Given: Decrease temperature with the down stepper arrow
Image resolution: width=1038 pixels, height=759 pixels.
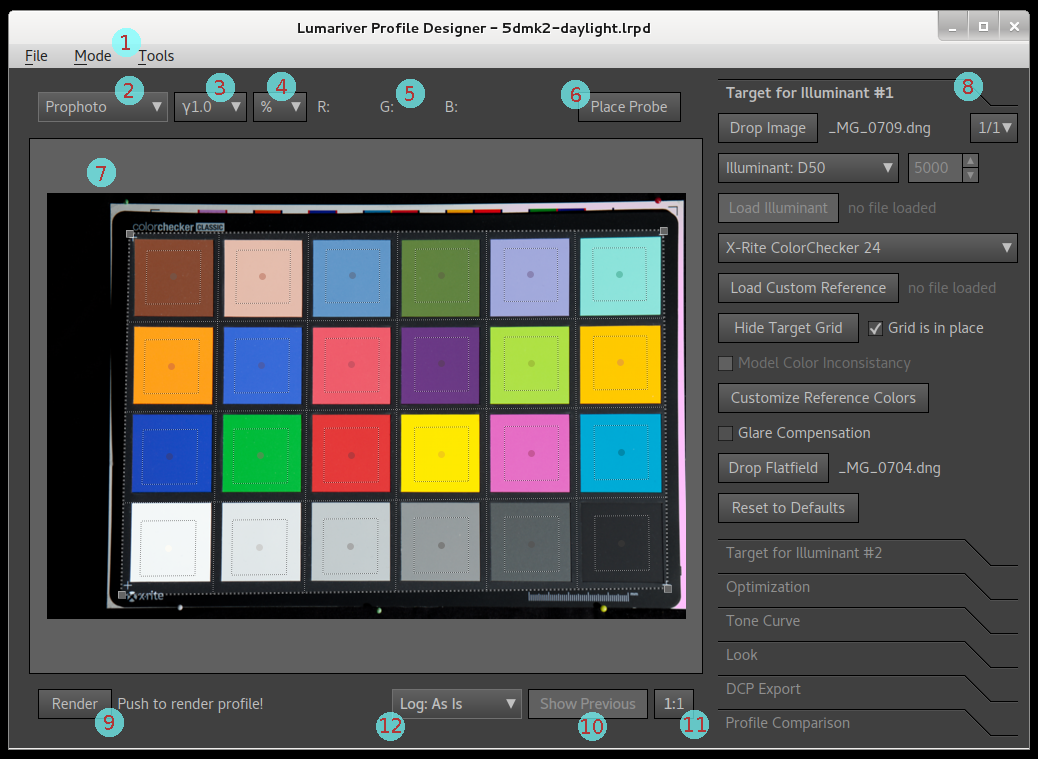Looking at the screenshot, I should pos(970,175).
